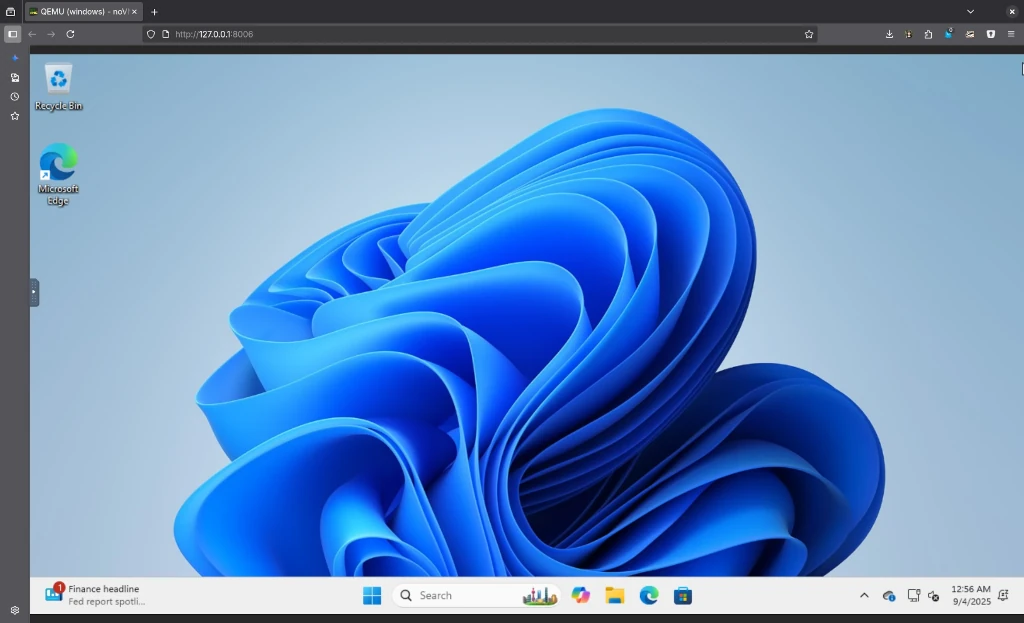The image size is (1024, 623).
Task: Open the Extensions puzzle icon
Action: coord(929,34)
